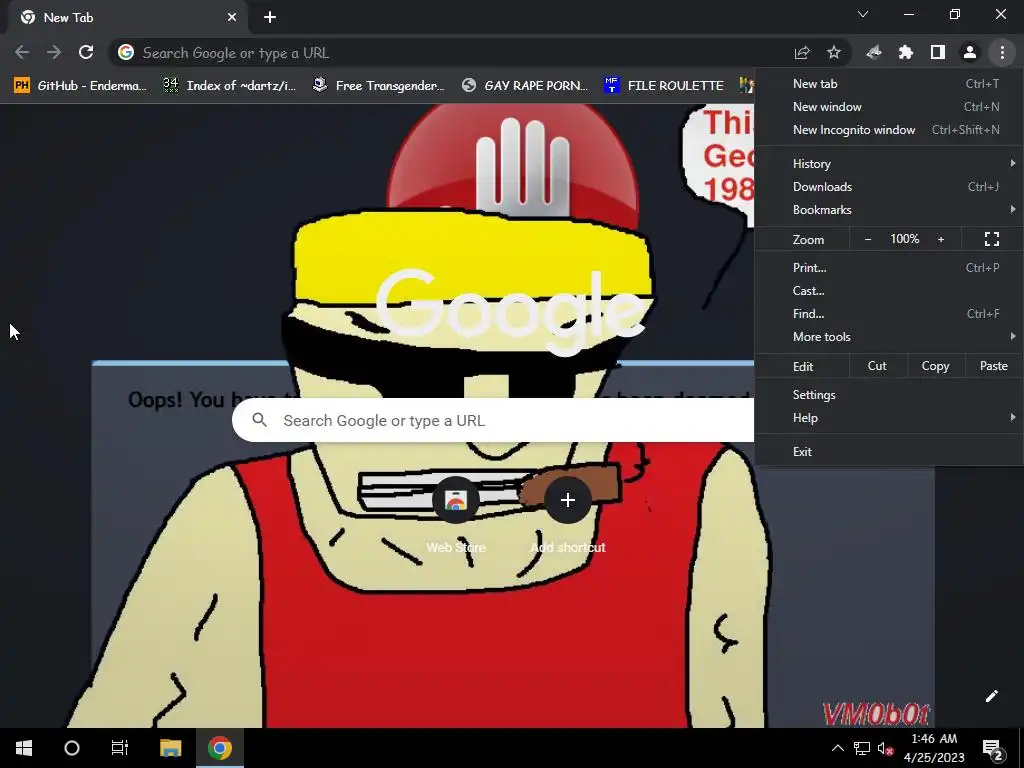Open the Windows Start menu
The width and height of the screenshot is (1024, 768).
24,748
